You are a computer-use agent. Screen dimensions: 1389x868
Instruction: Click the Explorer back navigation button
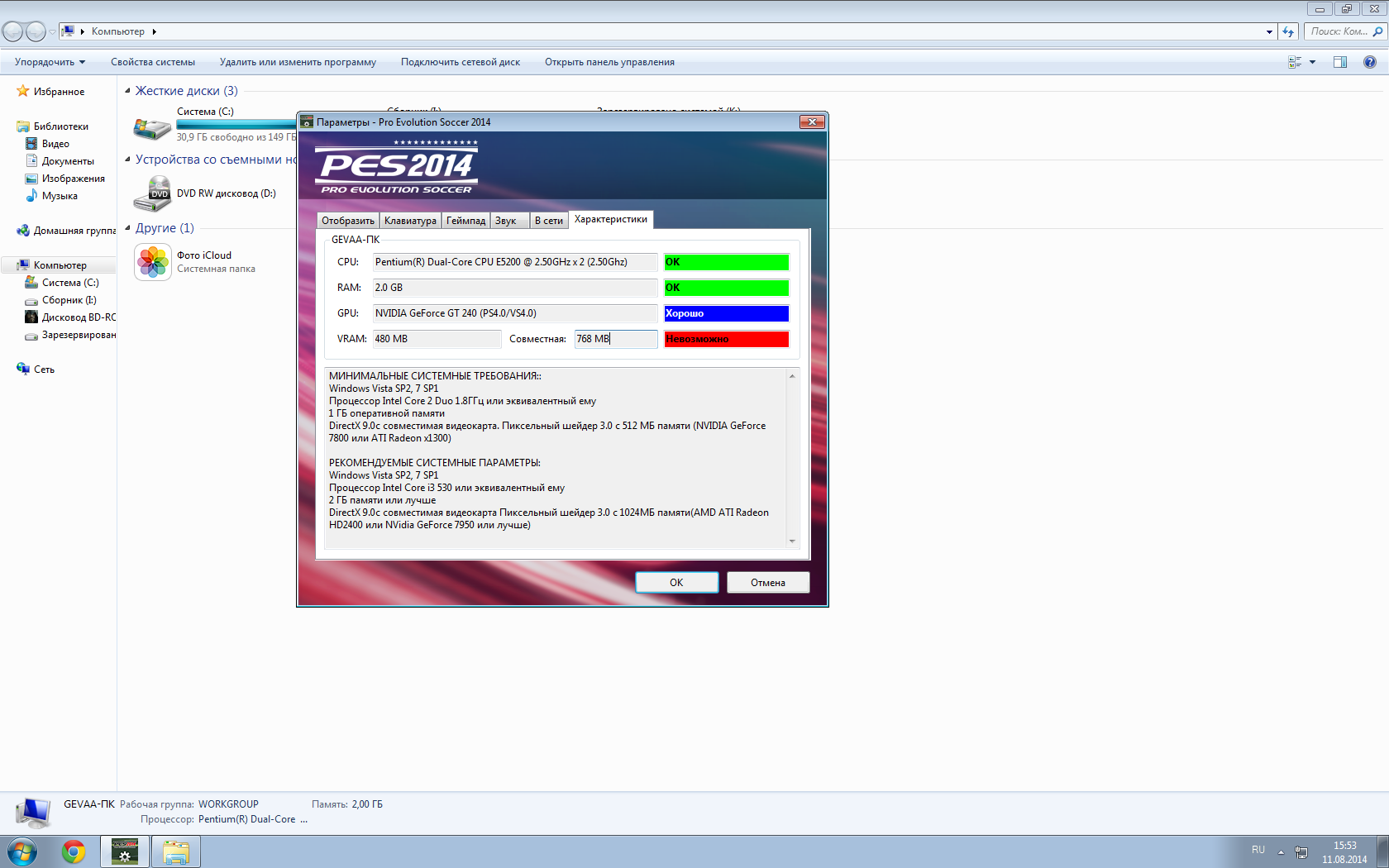pyautogui.click(x=12, y=31)
